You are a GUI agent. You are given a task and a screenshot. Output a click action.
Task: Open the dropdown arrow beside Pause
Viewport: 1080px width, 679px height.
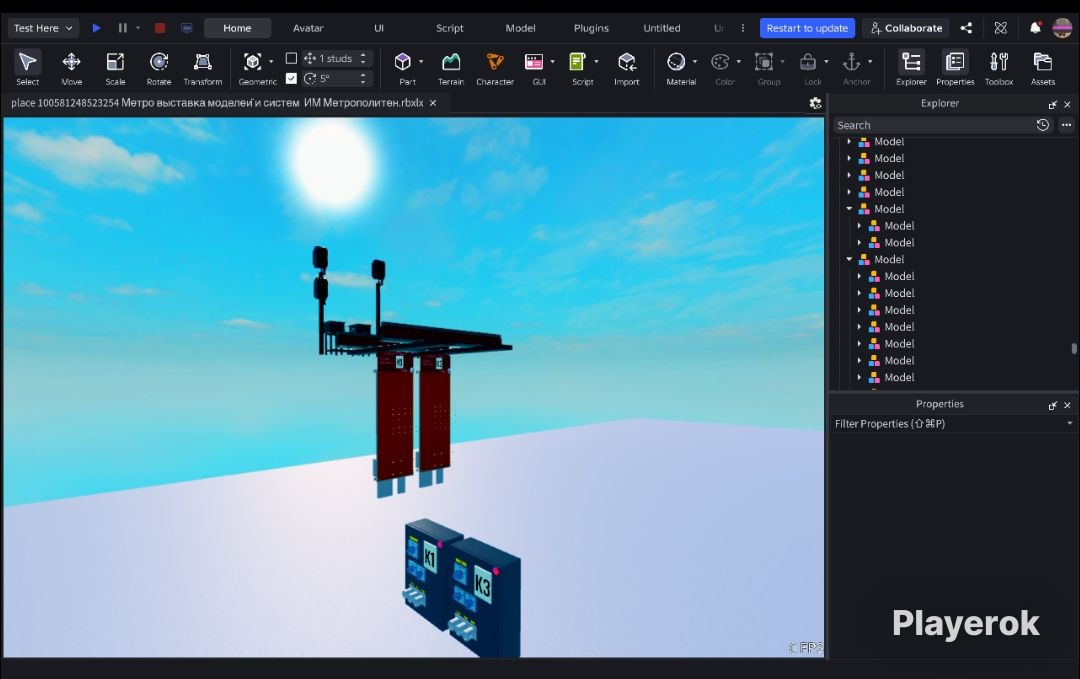coord(138,28)
